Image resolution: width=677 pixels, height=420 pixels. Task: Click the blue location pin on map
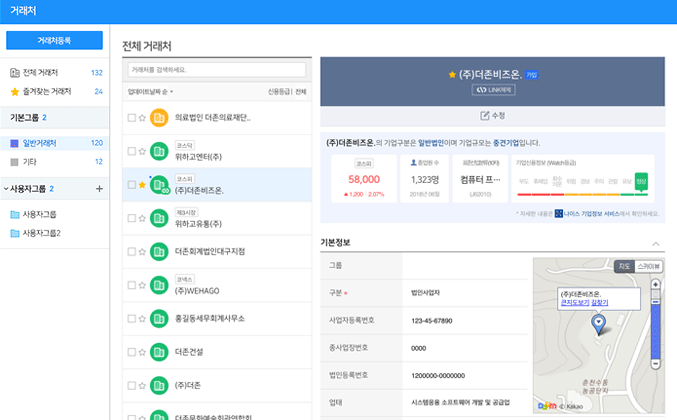click(x=598, y=325)
